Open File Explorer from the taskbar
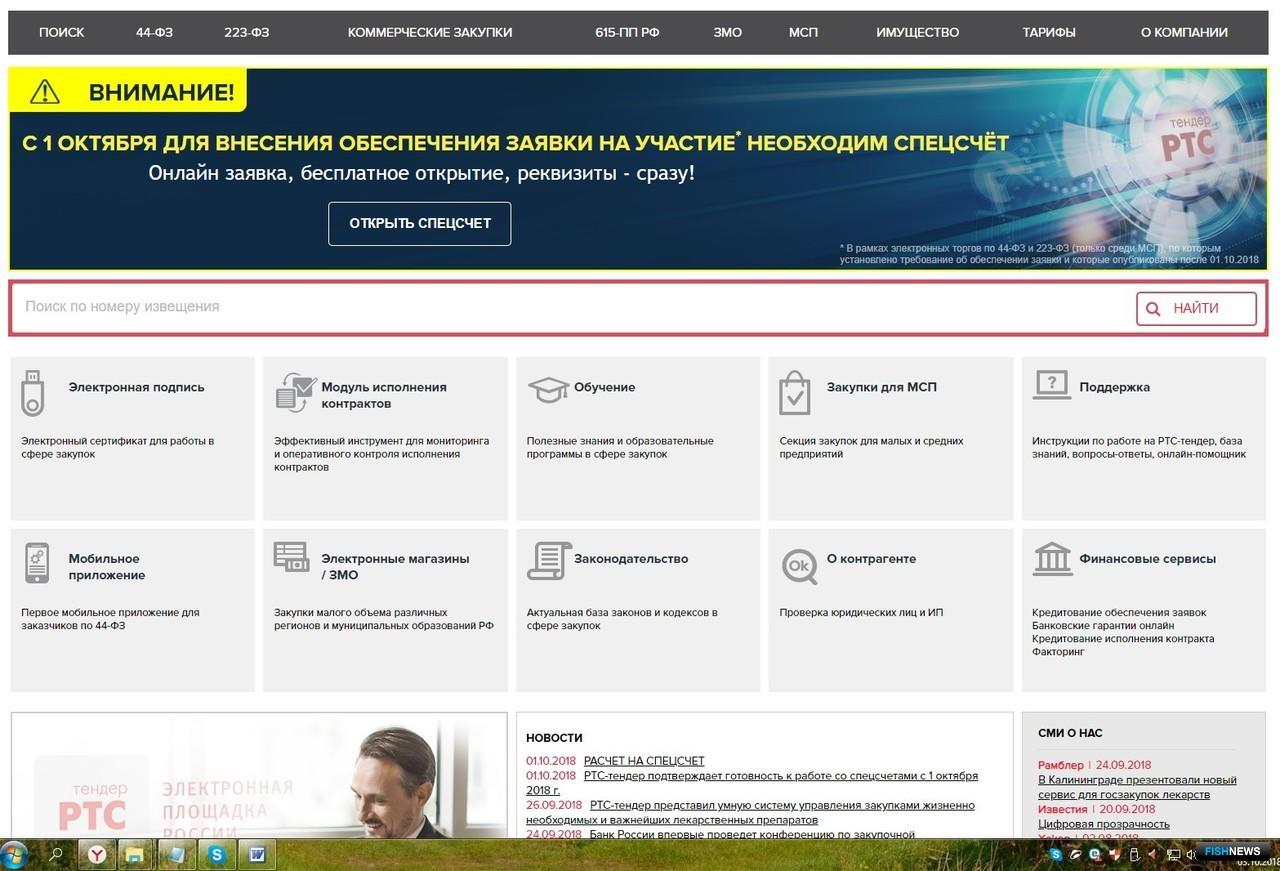The width and height of the screenshot is (1280, 871). point(134,855)
